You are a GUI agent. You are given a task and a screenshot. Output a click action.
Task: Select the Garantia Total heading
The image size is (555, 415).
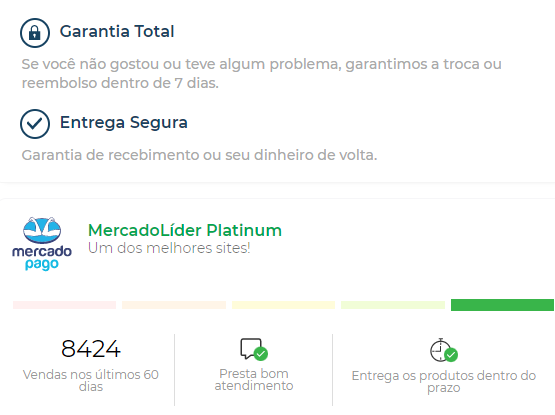pos(117,32)
